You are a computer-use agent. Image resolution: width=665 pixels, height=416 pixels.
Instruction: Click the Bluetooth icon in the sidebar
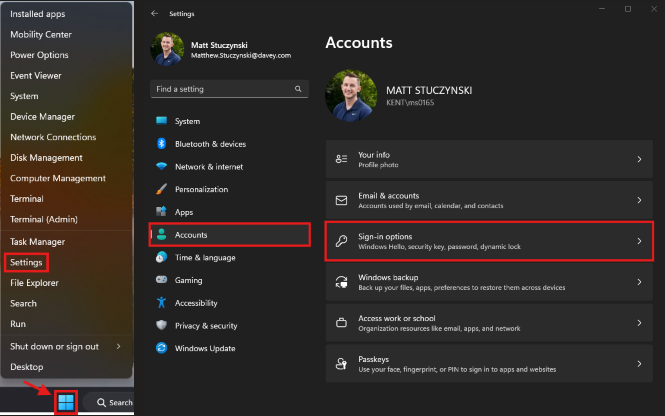(x=162, y=144)
